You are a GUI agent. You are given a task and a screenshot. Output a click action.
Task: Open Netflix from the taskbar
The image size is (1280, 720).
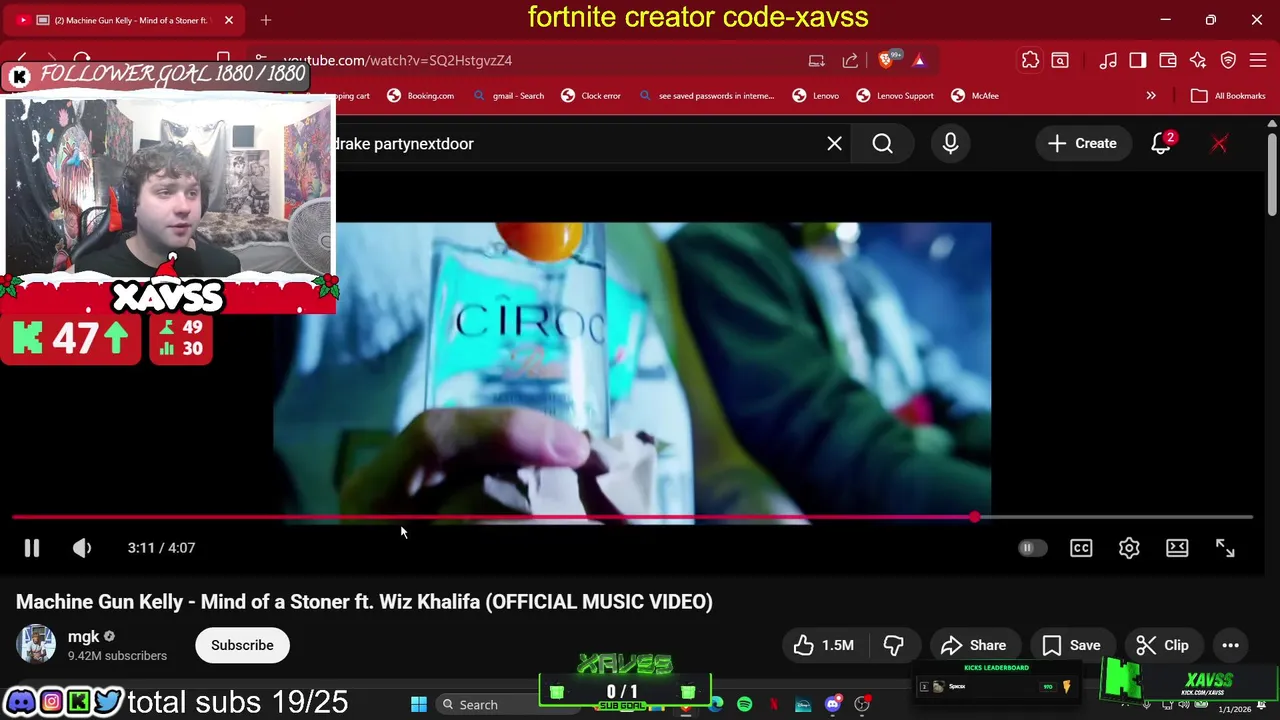click(773, 705)
